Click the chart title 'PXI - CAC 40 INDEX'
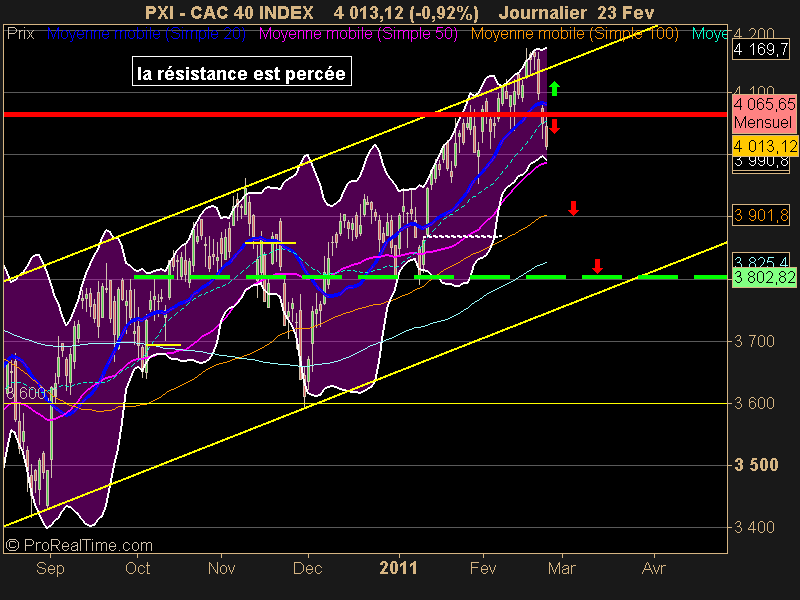This screenshot has width=800, height=600. [229, 12]
